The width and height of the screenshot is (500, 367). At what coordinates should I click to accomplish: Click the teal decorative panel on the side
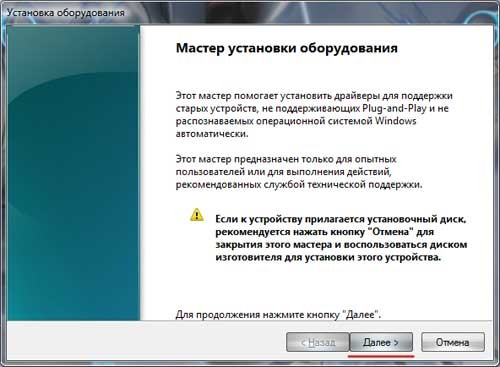(x=73, y=173)
